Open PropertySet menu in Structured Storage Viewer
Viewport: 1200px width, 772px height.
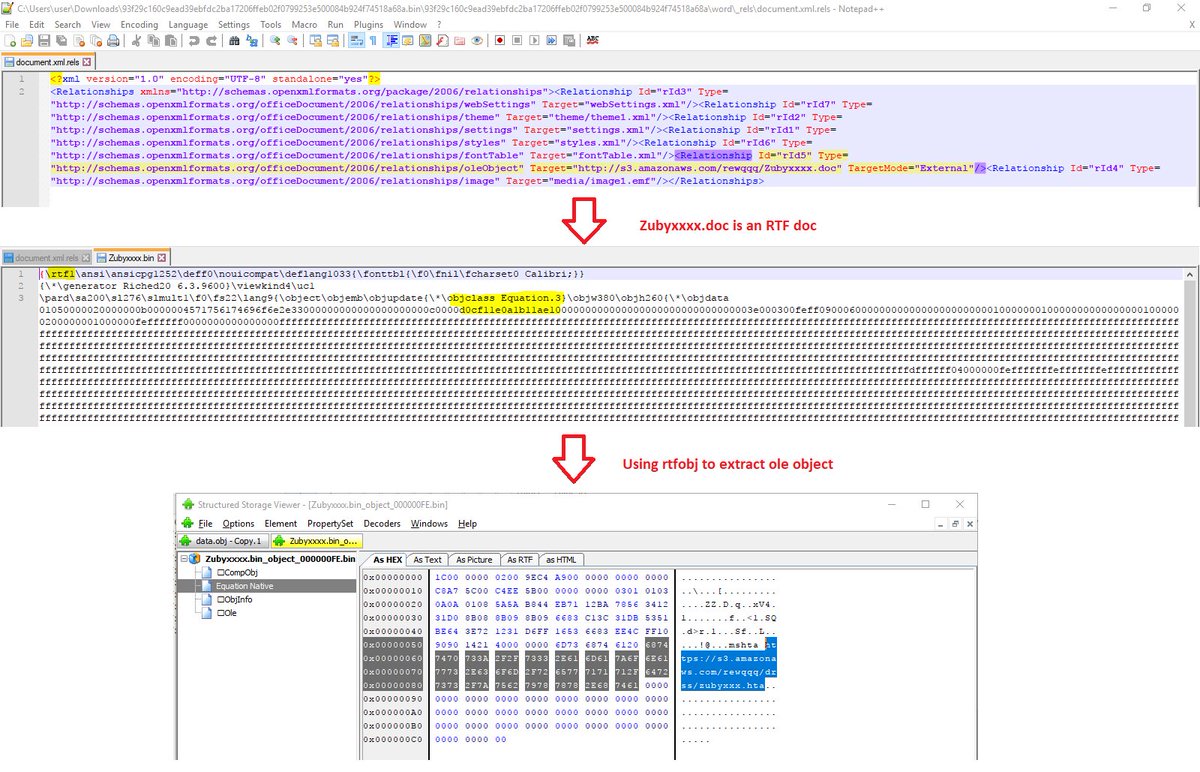330,524
